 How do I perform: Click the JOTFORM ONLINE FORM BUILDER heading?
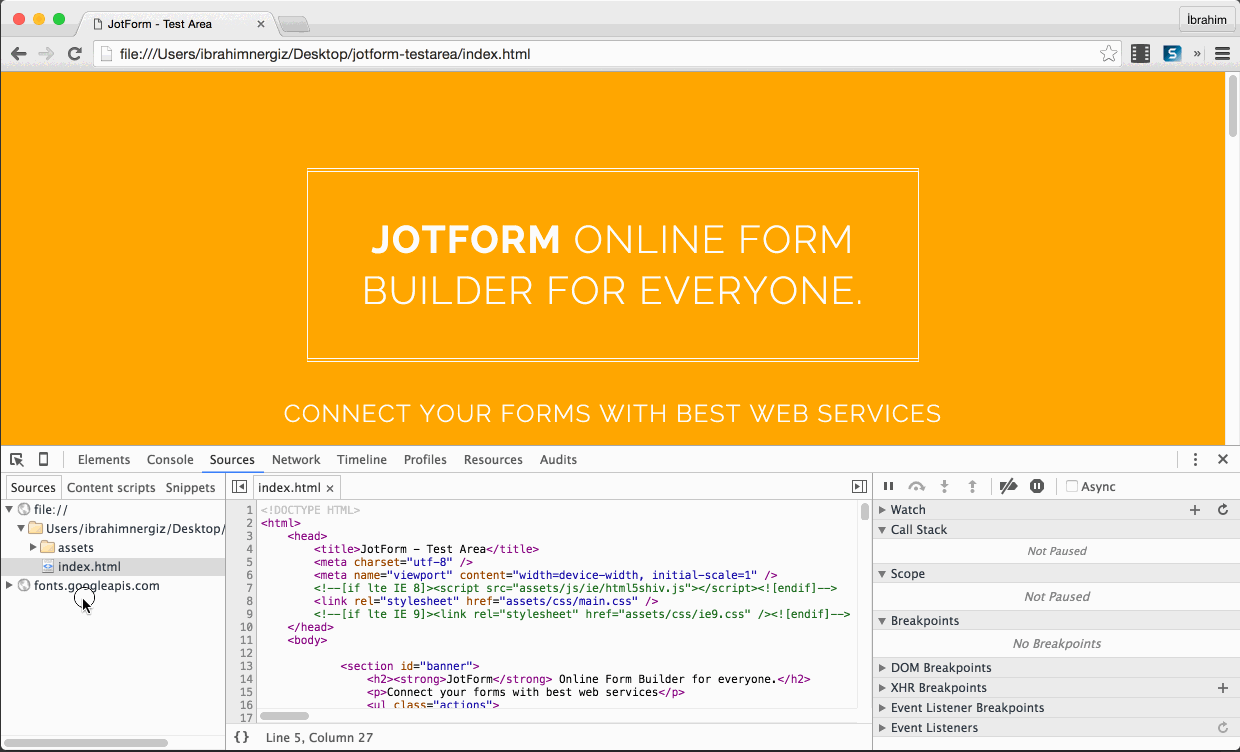click(x=612, y=265)
